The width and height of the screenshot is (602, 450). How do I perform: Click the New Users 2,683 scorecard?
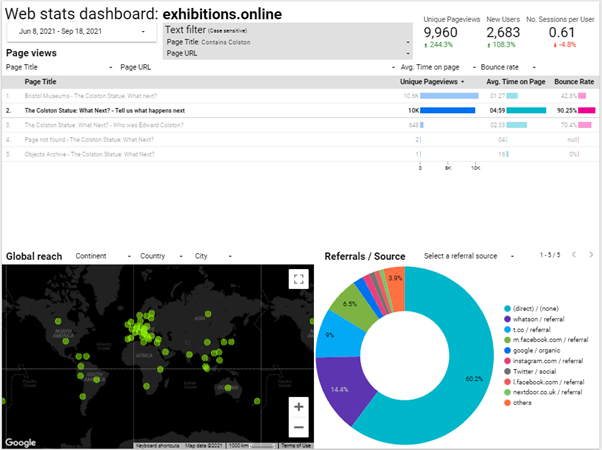pyautogui.click(x=503, y=32)
